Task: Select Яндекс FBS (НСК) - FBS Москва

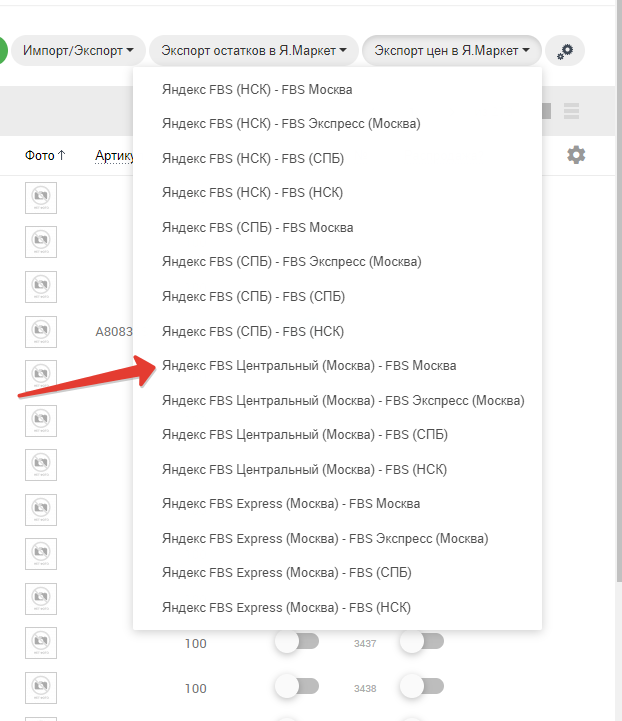Action: 337,89
